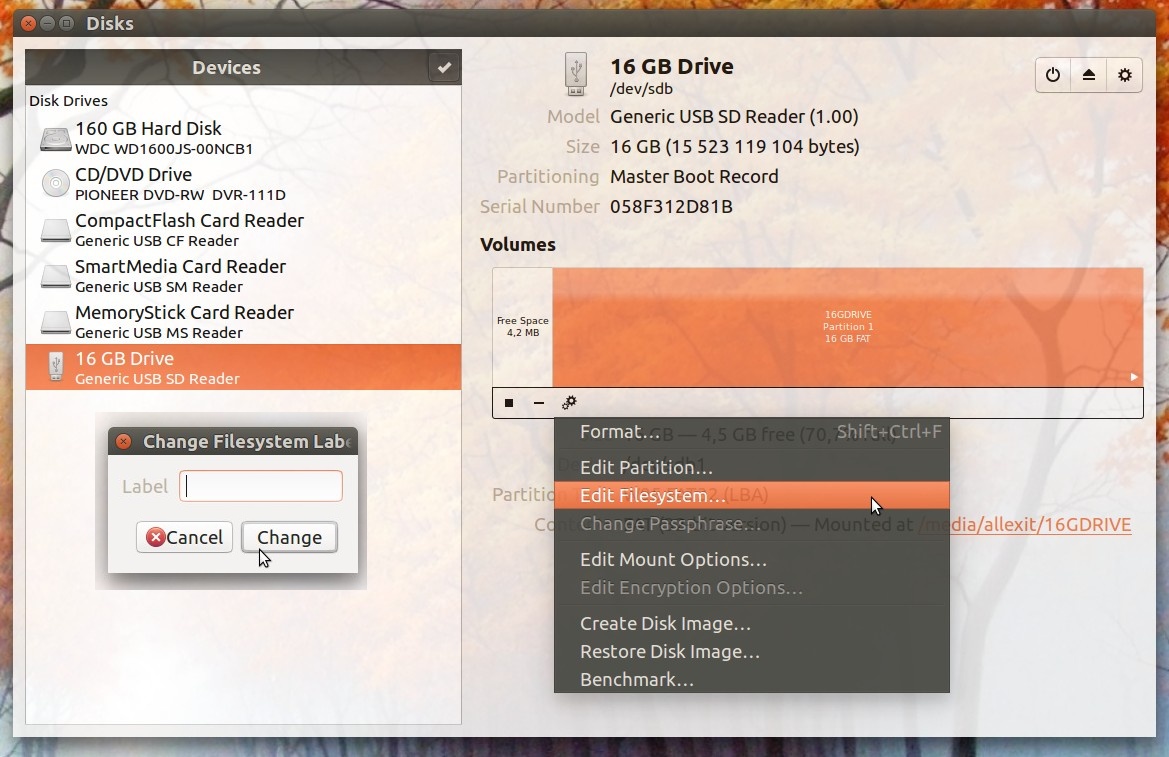This screenshot has width=1169, height=757.
Task: Select PIONEER DVD-RW DVR-111D row
Action: tap(243, 183)
